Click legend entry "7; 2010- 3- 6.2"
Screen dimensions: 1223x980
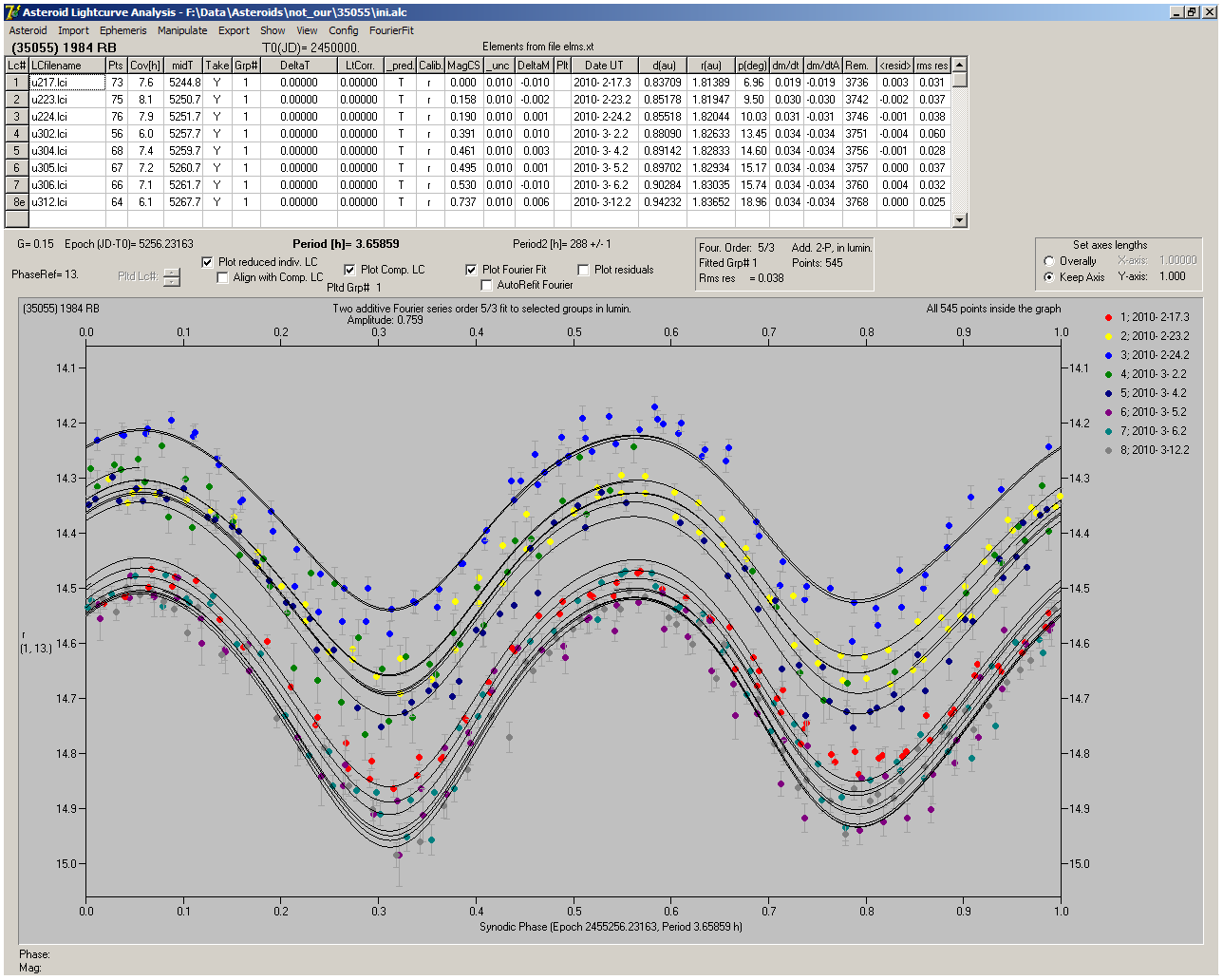point(1153,431)
